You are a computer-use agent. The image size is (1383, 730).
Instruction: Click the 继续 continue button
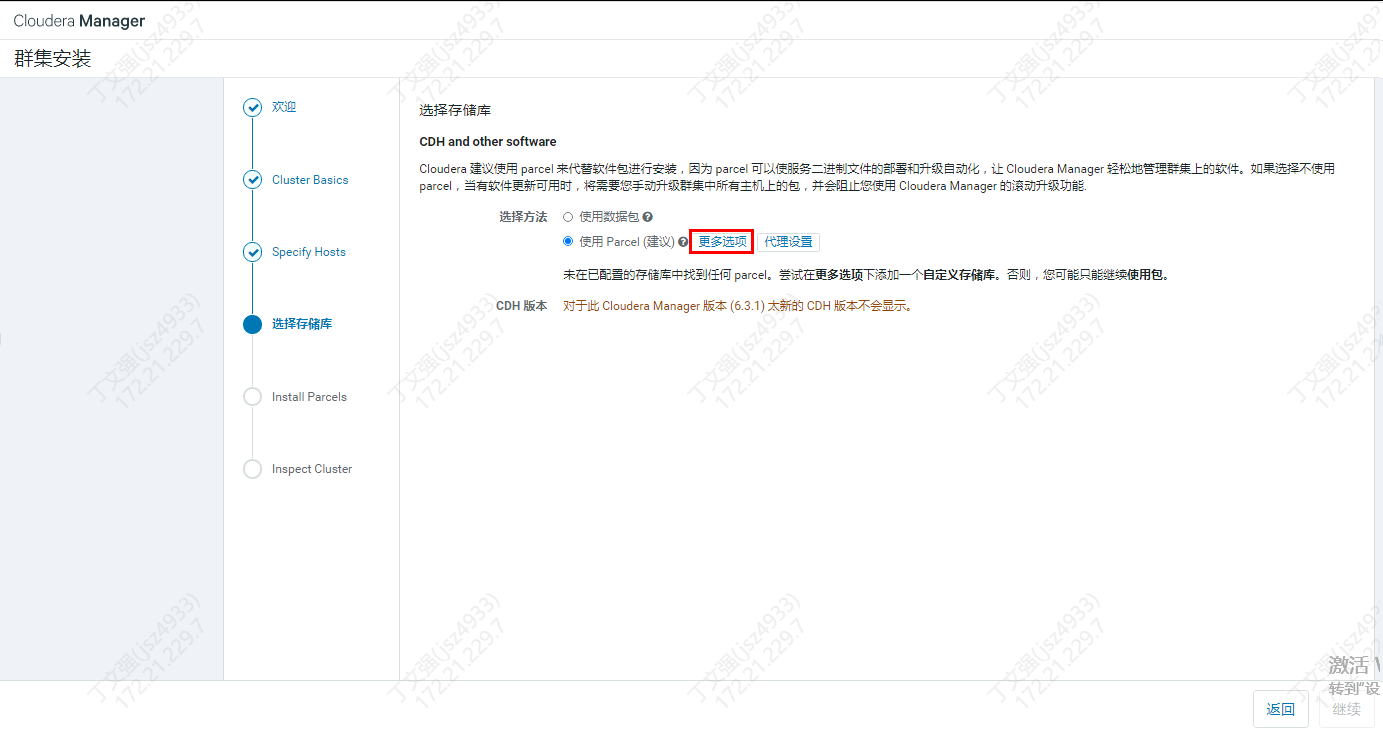point(1347,709)
